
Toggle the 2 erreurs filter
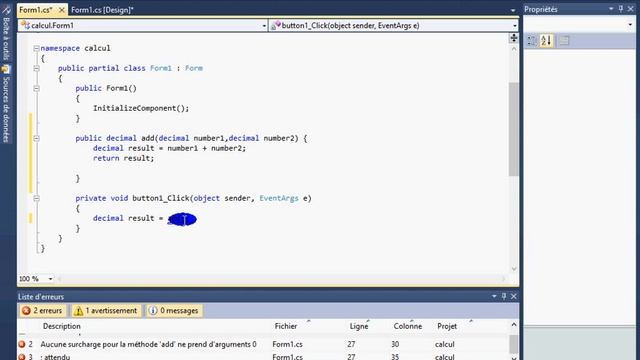(42, 311)
